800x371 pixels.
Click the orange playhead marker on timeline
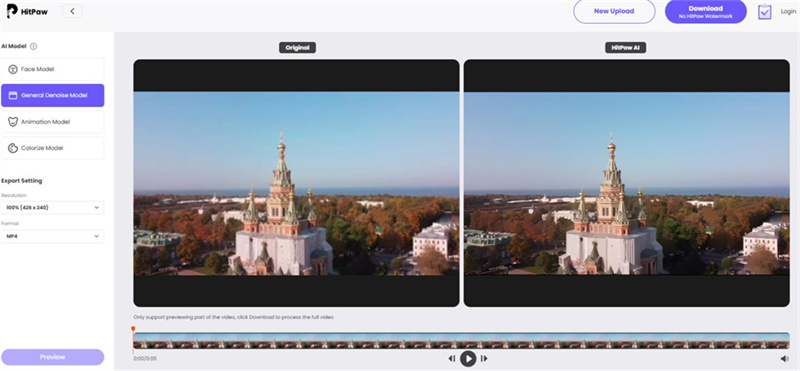point(133,330)
